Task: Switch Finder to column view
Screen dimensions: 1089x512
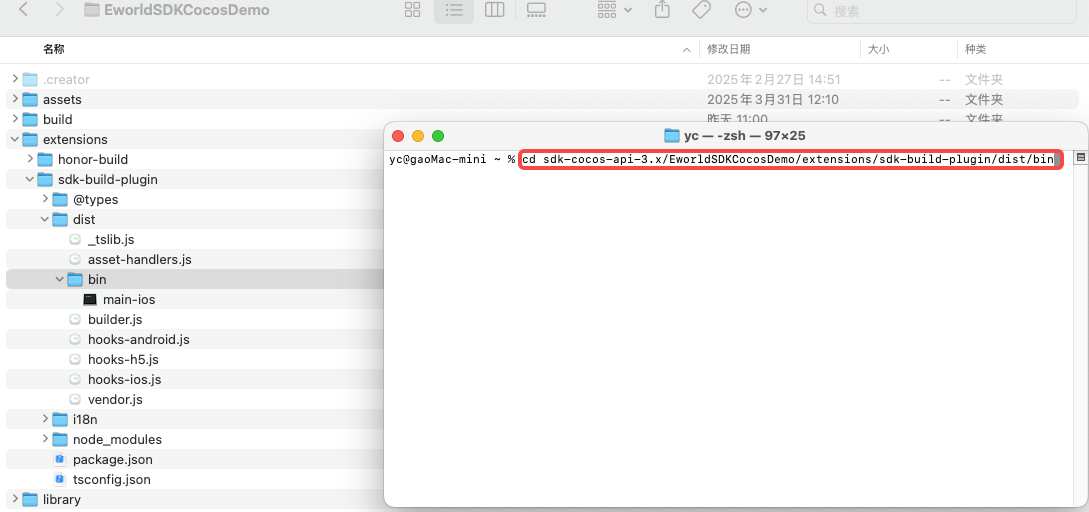Action: coord(494,10)
